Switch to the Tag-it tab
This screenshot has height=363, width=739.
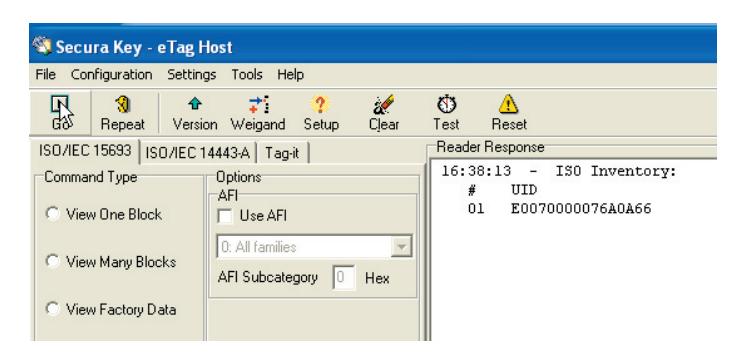tap(282, 153)
